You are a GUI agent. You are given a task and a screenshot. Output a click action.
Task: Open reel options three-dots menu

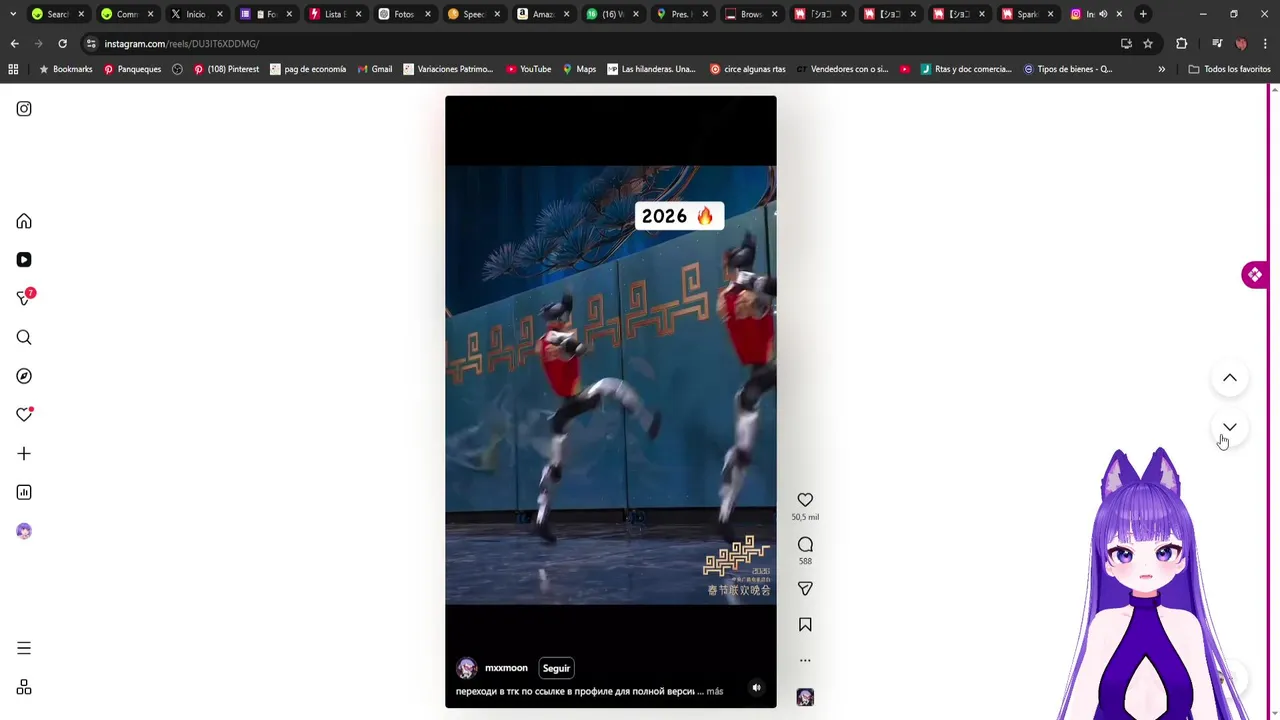pos(805,660)
